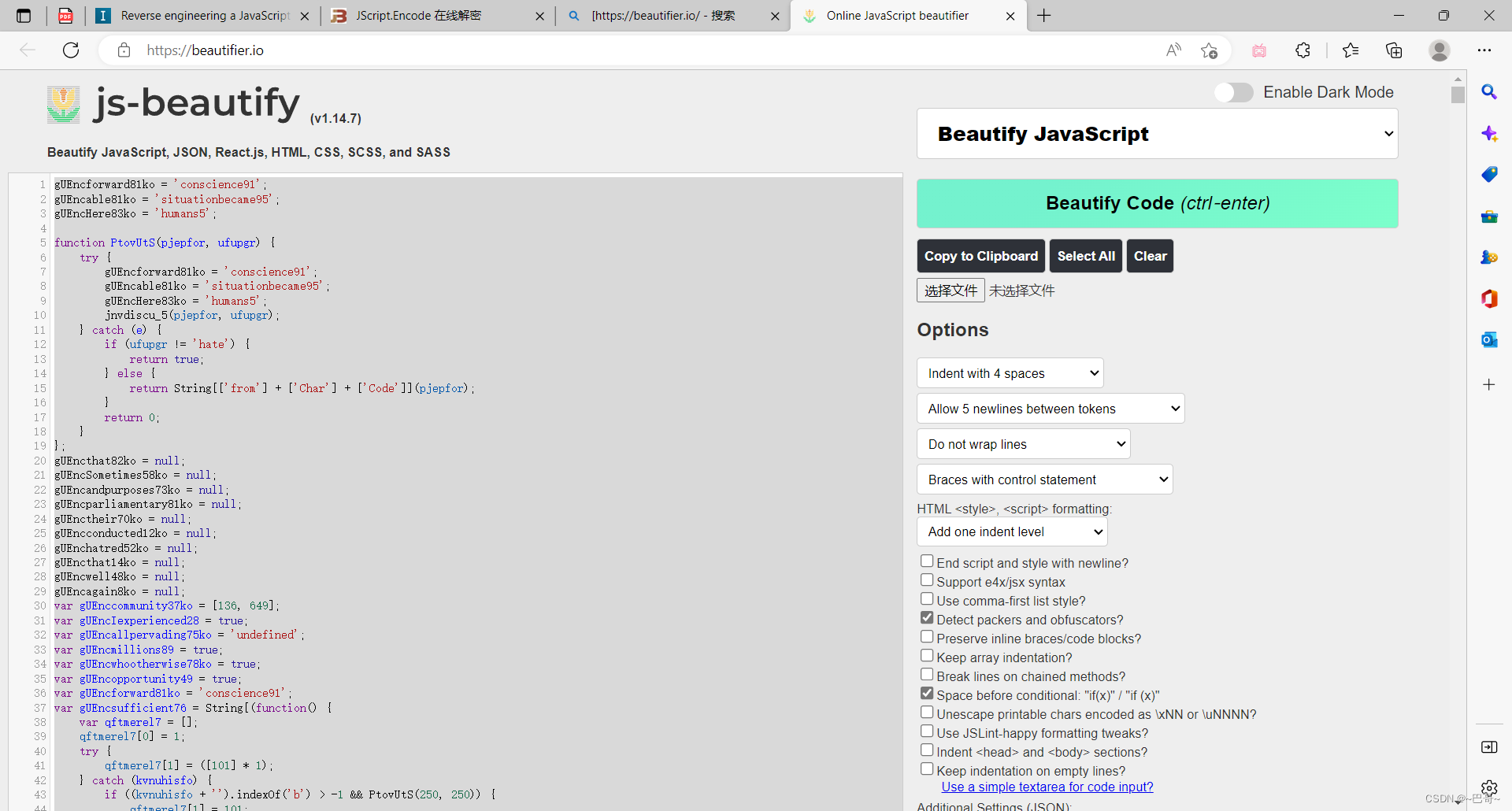Open the Extensions puzzle icon

tap(1303, 50)
